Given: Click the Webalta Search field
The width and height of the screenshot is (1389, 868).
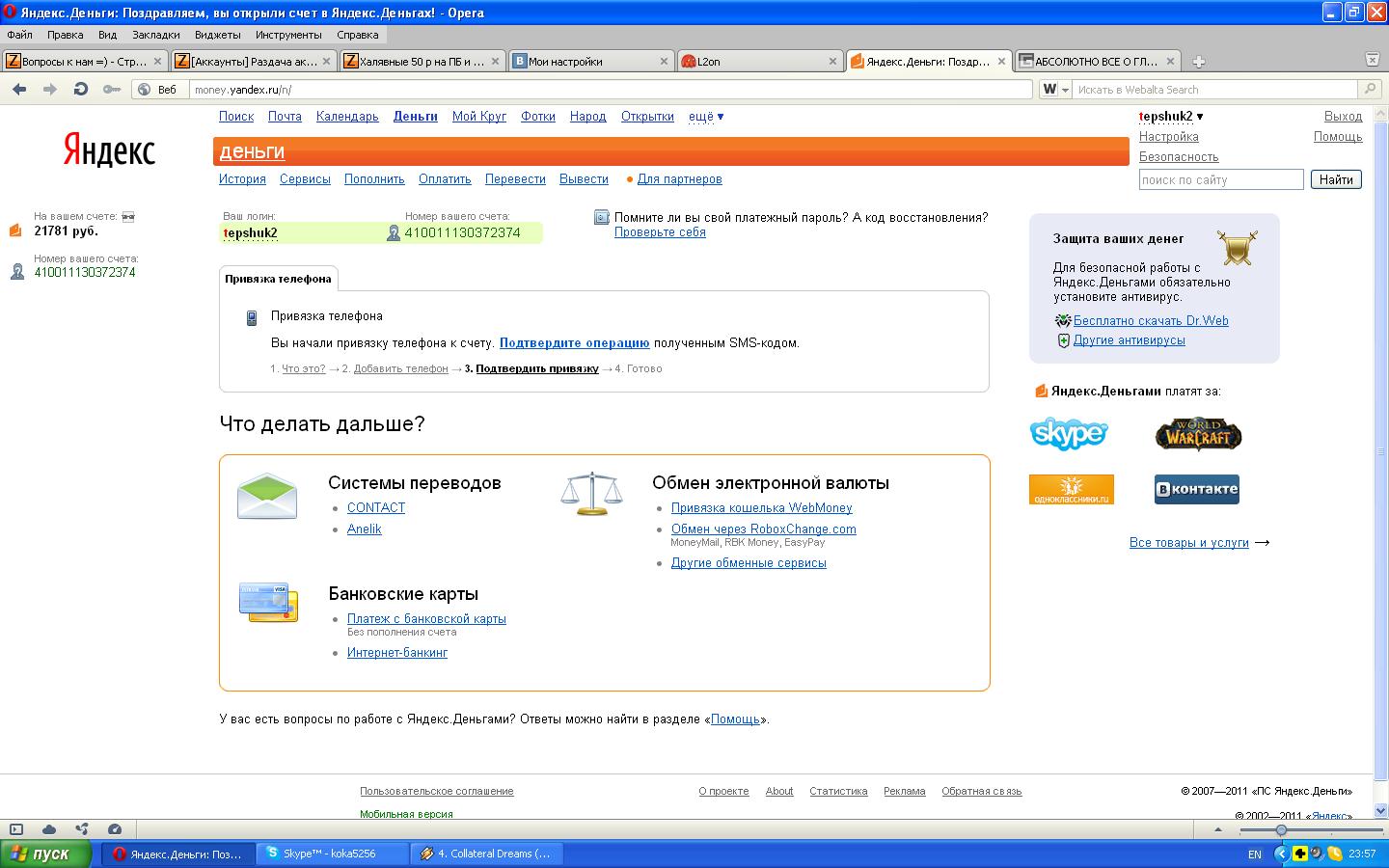Looking at the screenshot, I should point(1215,90).
